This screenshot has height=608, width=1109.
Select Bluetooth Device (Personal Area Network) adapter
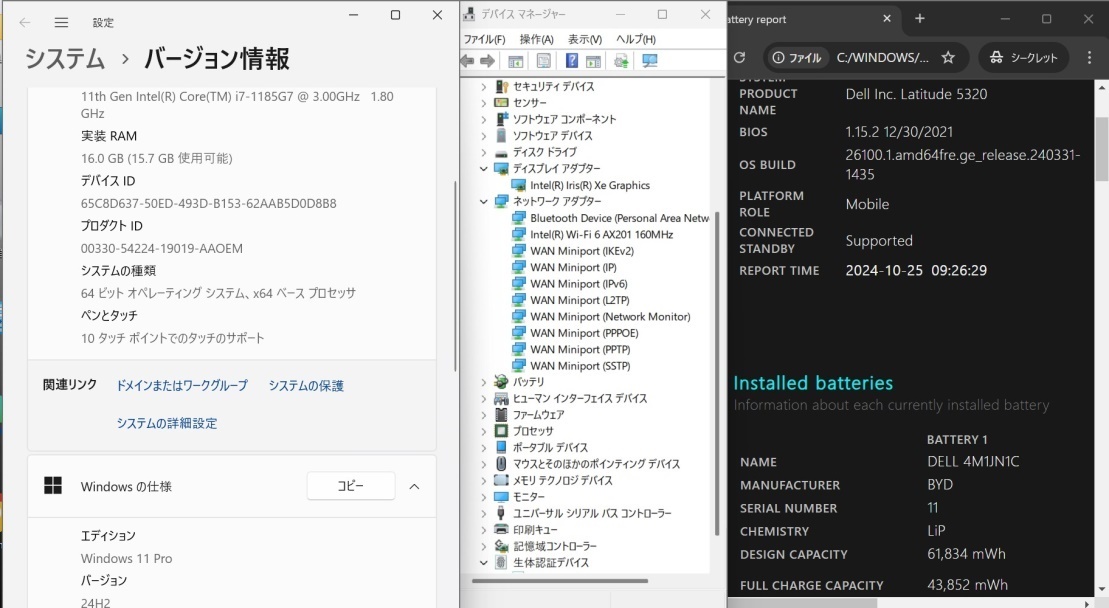(x=620, y=218)
